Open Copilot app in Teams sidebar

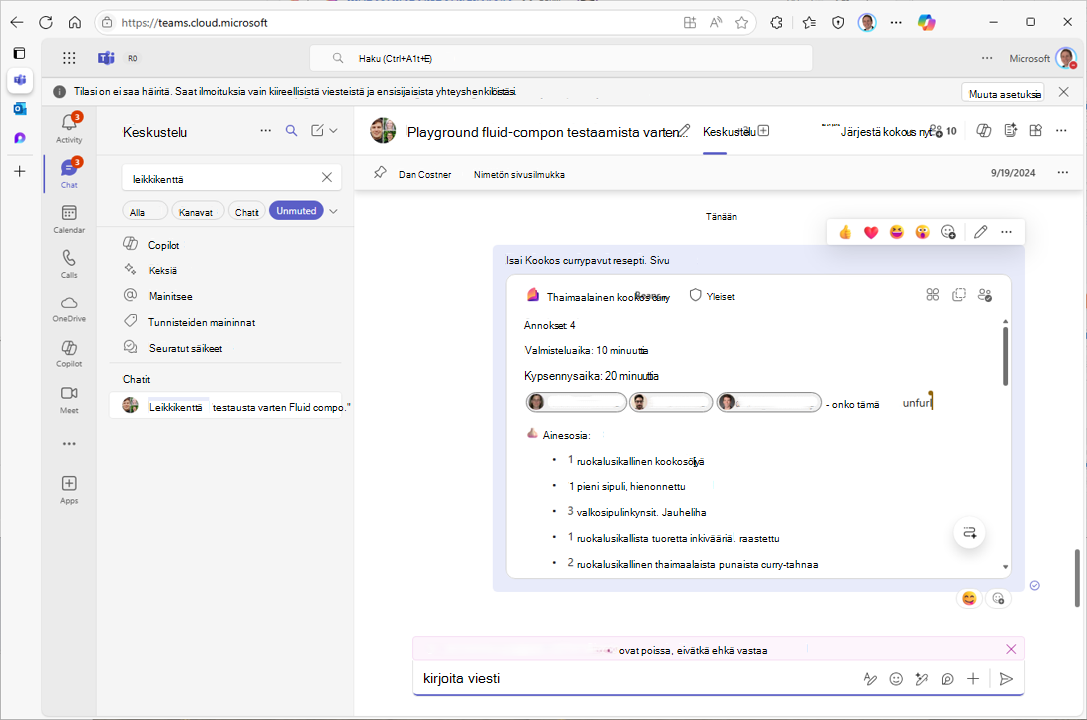(69, 354)
